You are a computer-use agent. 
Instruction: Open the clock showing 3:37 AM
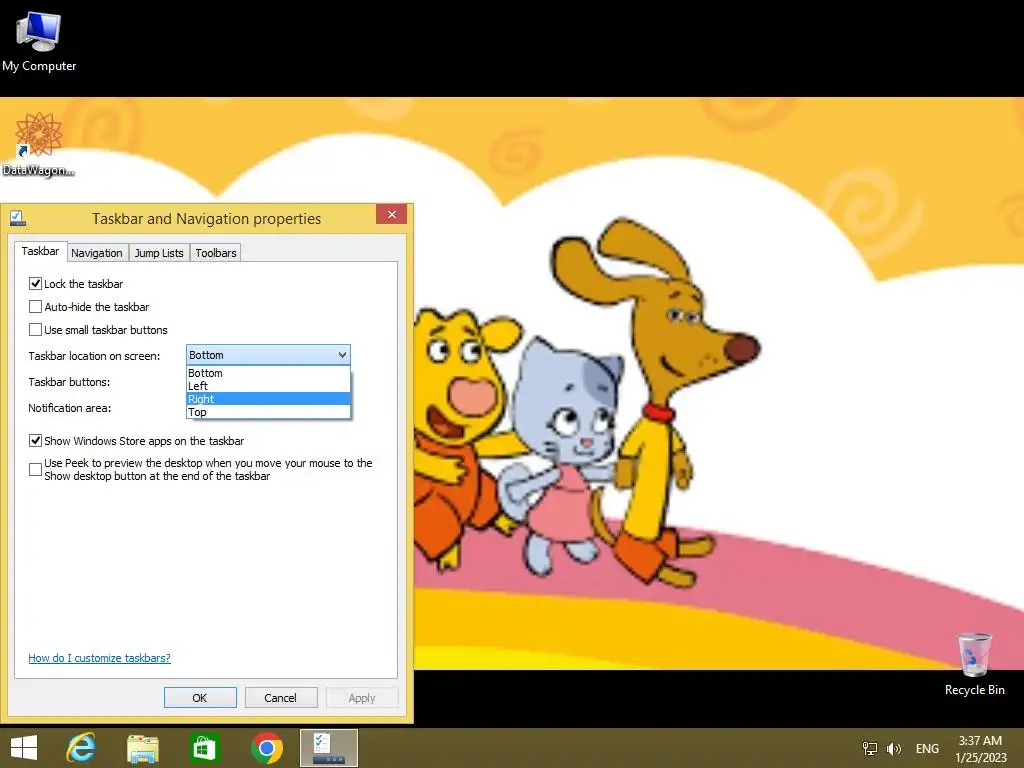(981, 748)
